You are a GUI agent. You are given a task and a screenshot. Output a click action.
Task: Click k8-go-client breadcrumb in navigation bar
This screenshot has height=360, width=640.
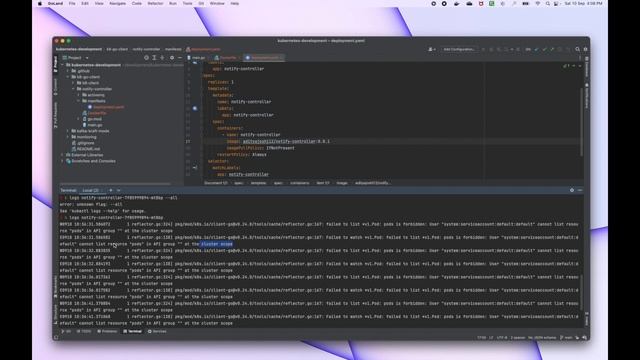tap(117, 49)
